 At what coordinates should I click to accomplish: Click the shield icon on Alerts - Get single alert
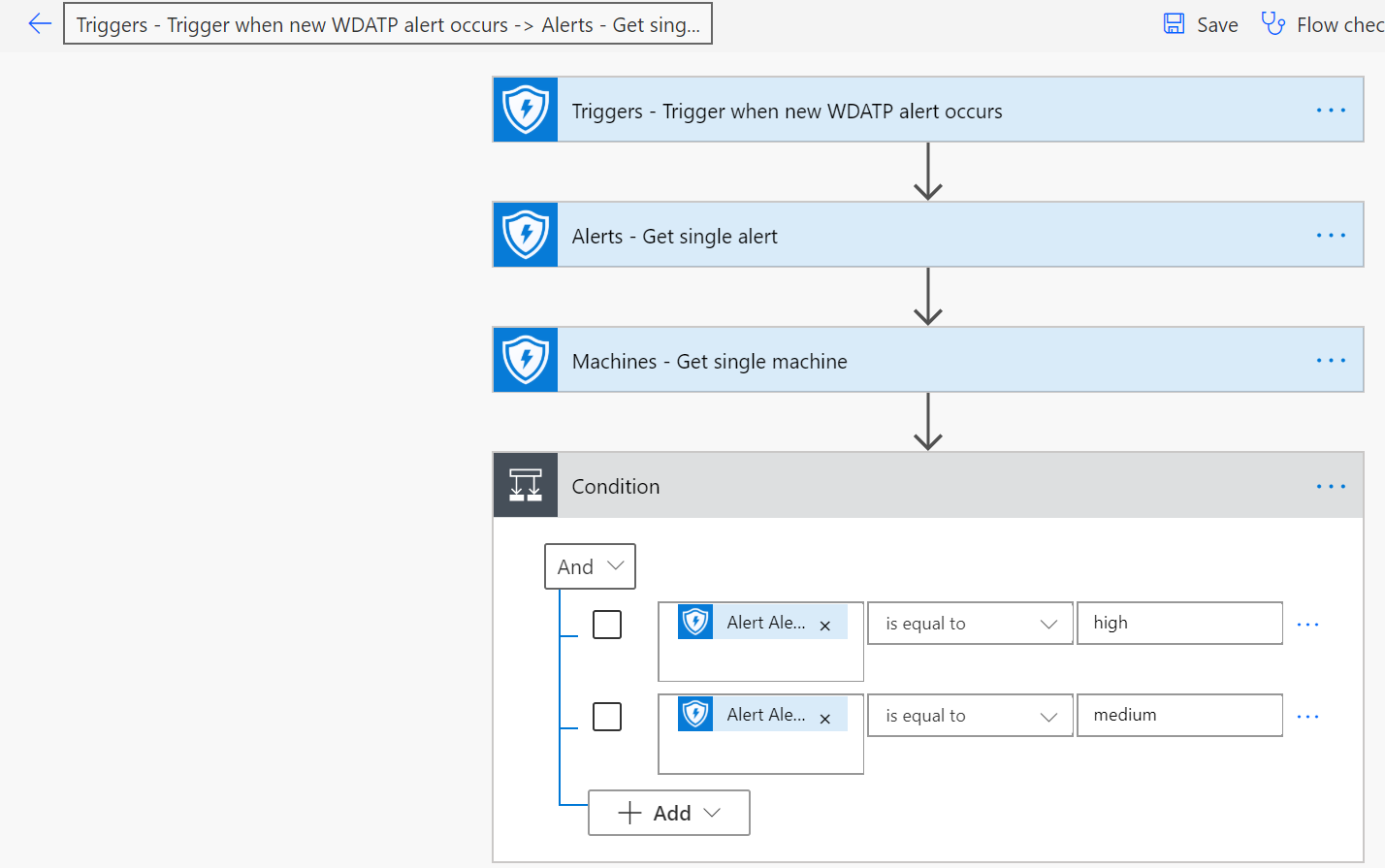click(525, 234)
